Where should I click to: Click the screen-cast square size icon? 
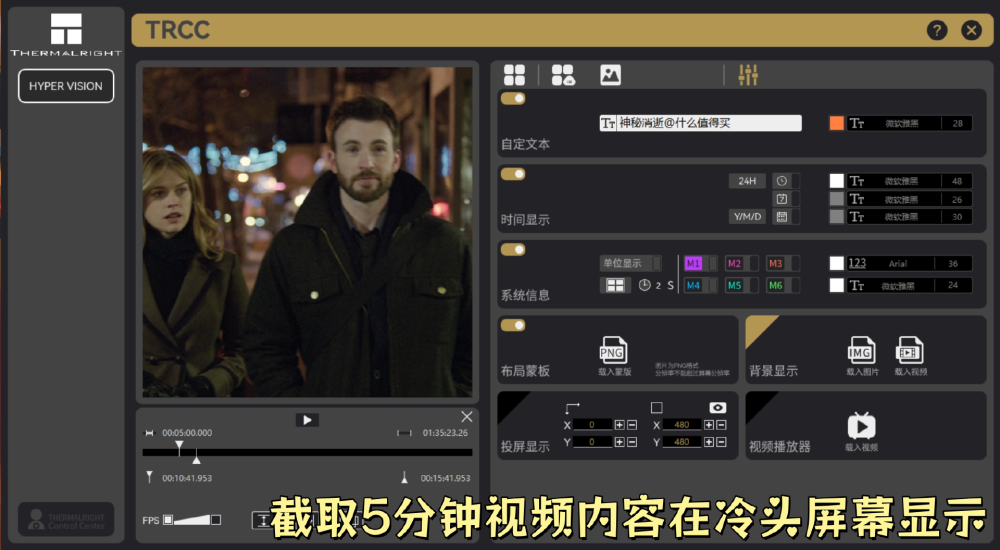click(656, 407)
